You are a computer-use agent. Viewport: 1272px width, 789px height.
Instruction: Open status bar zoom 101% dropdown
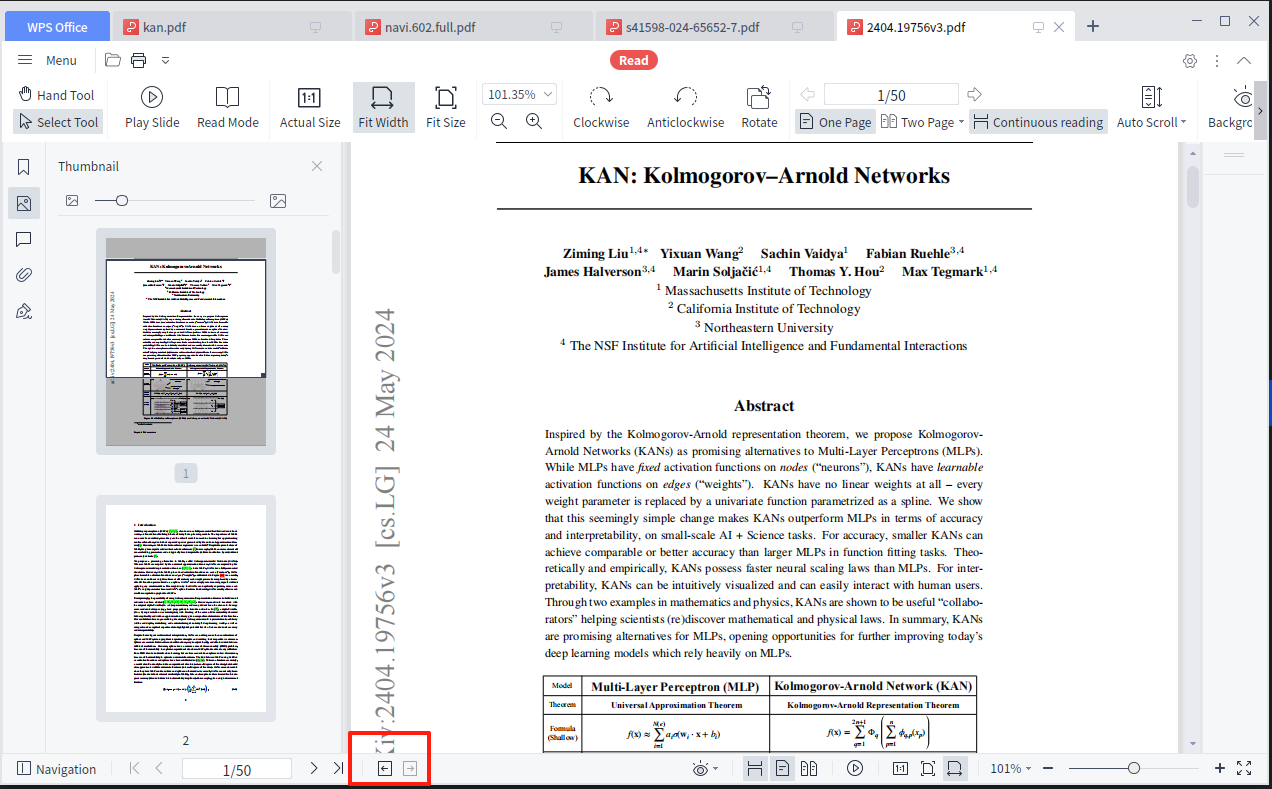(x=1012, y=768)
